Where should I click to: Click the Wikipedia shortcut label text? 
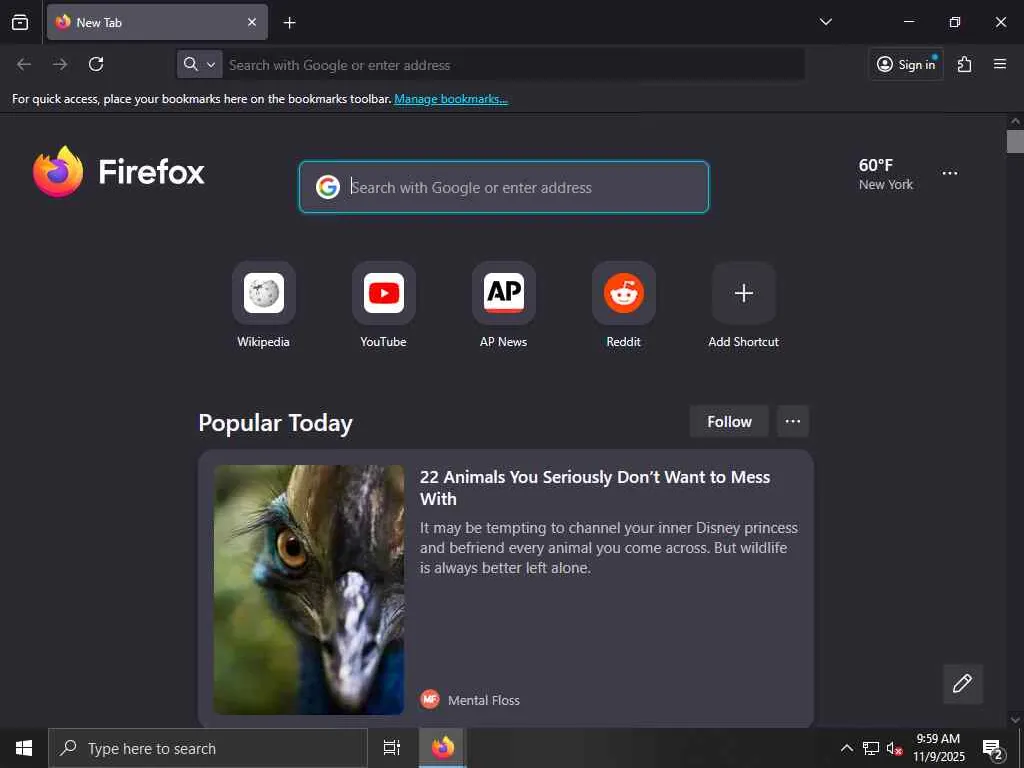263,342
